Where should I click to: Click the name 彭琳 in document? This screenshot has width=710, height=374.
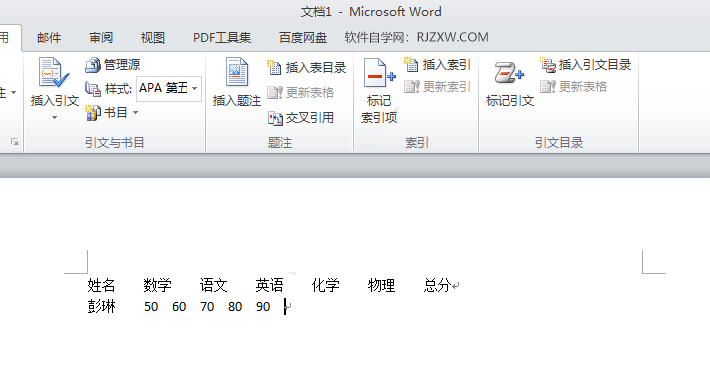pyautogui.click(x=101, y=307)
